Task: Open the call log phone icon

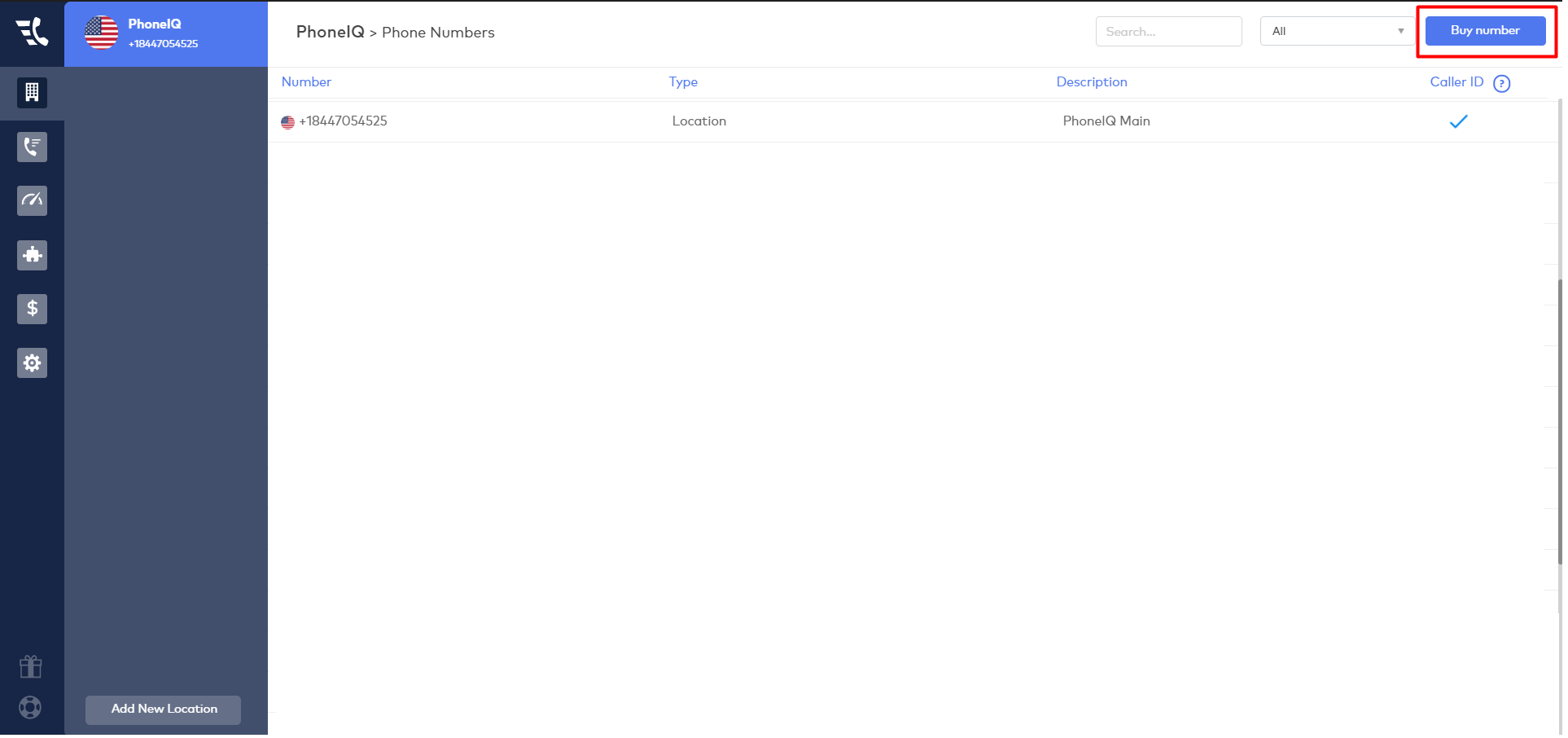Action: [x=32, y=147]
